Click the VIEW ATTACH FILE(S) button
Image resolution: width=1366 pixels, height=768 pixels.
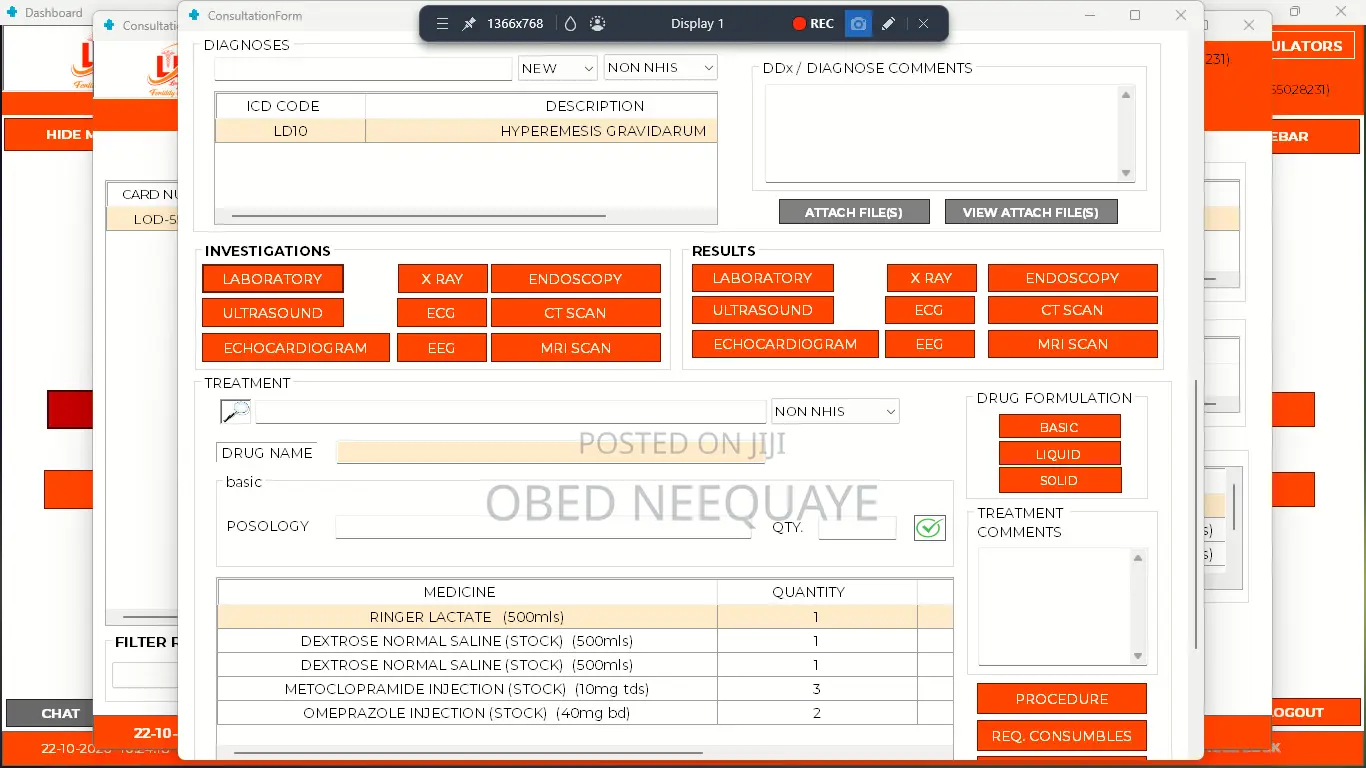tap(1031, 212)
